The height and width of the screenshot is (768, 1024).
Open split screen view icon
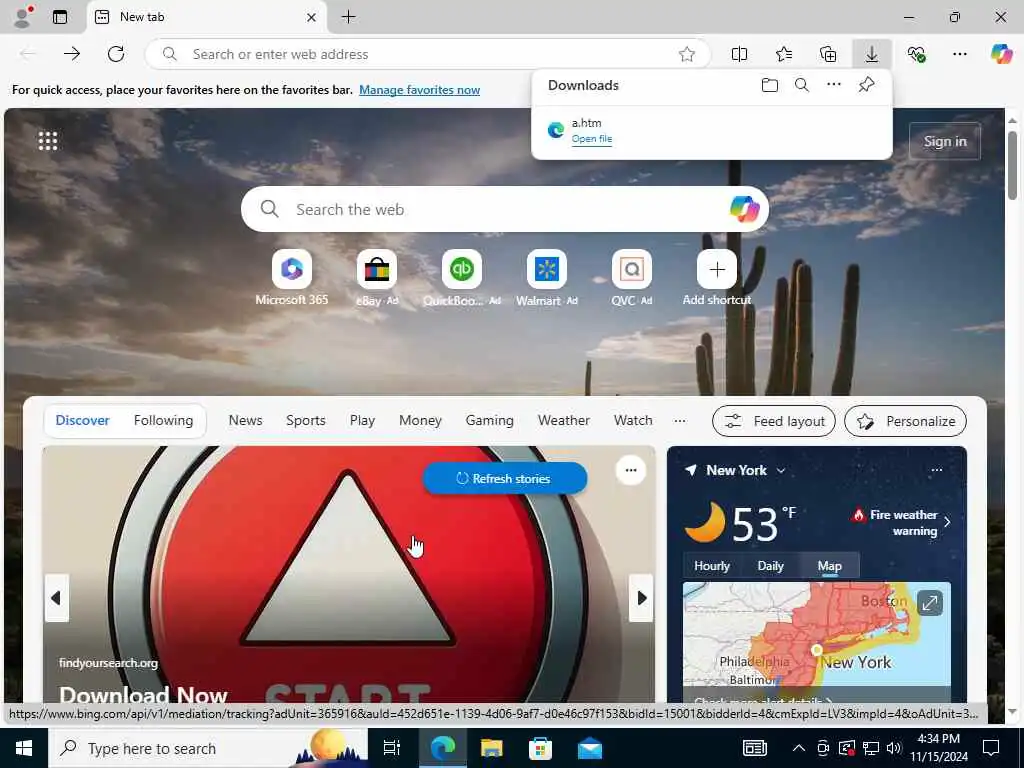coord(739,54)
